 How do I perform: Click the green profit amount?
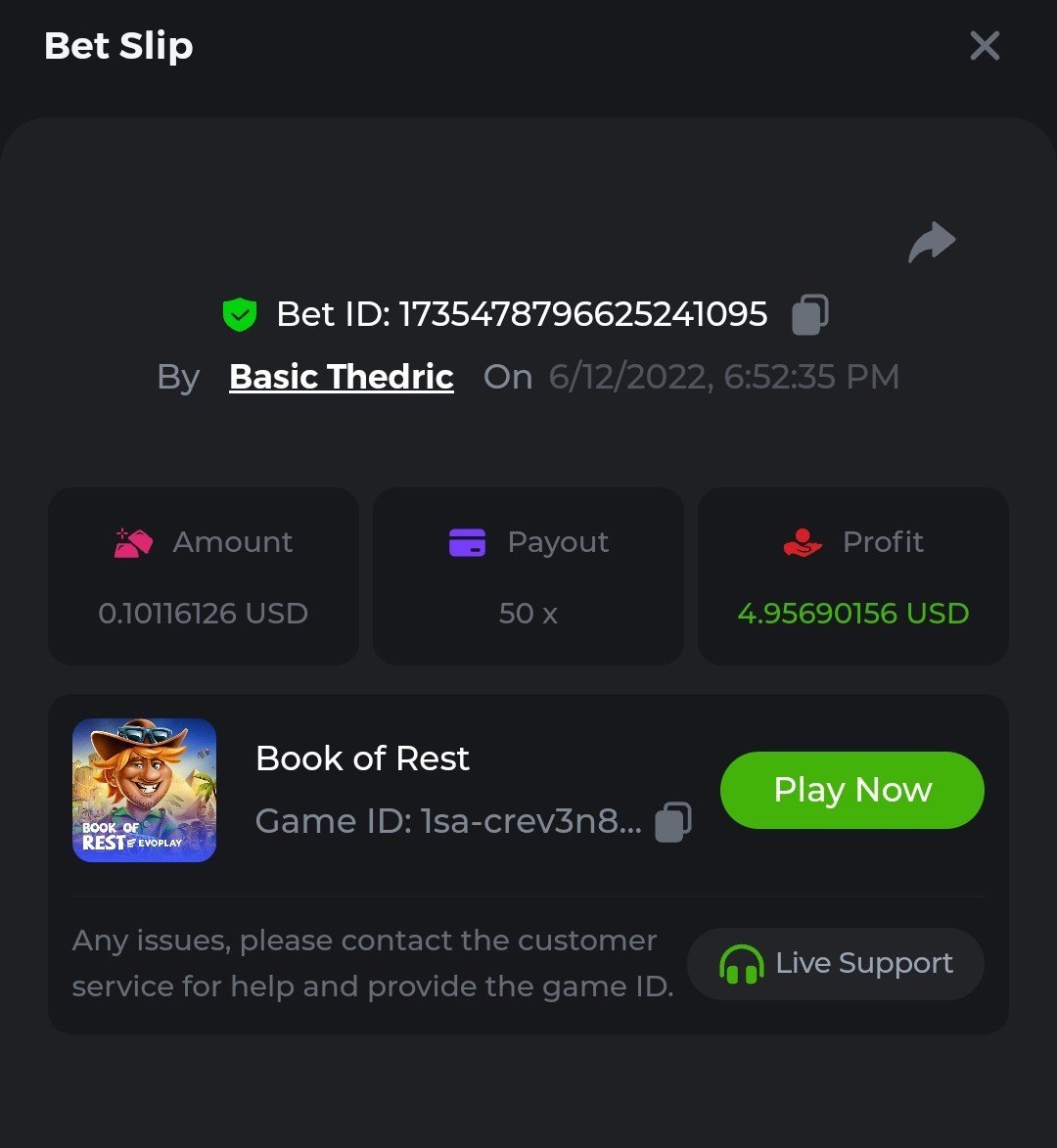coord(852,614)
